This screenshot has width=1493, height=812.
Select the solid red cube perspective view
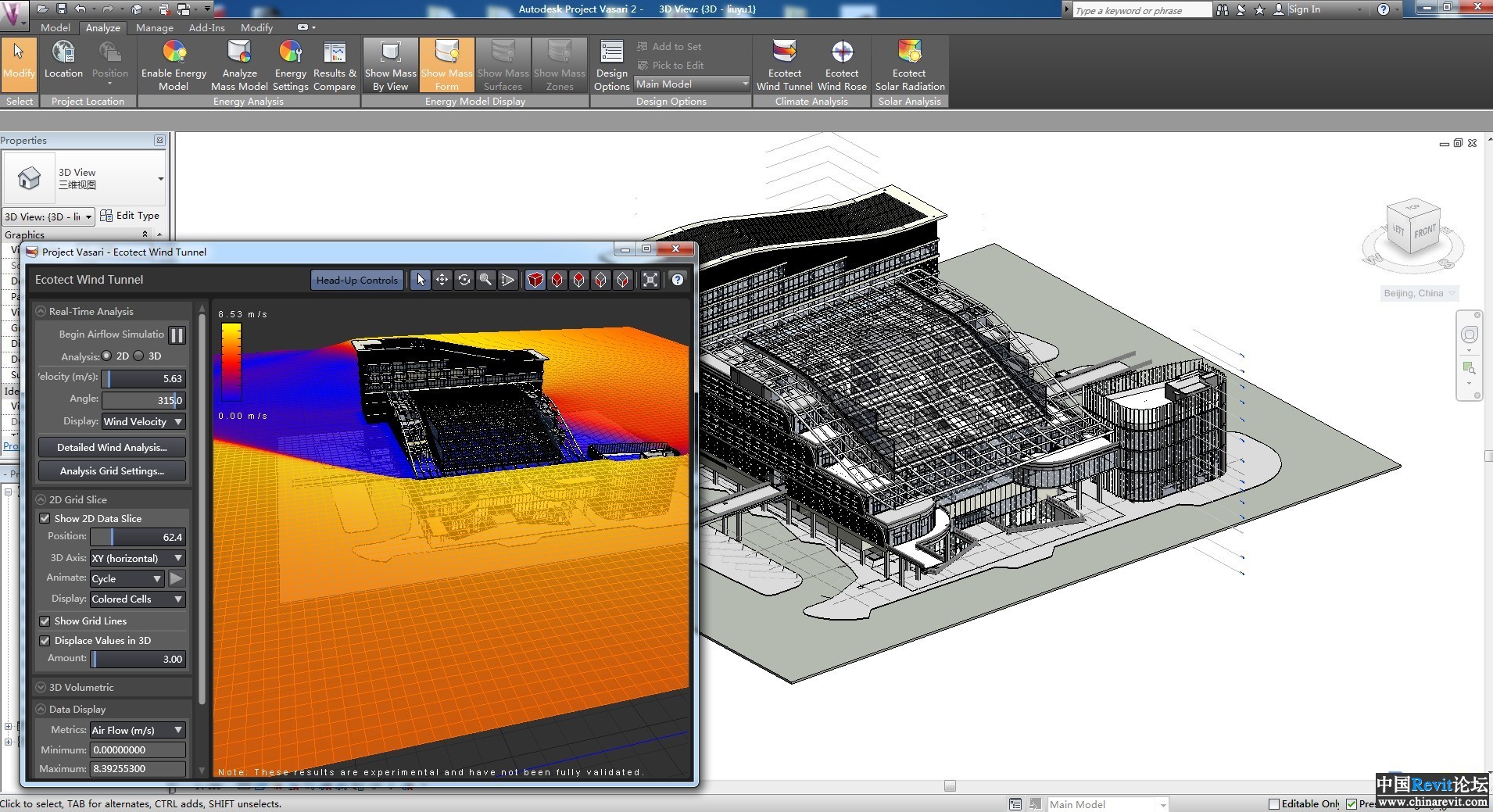click(535, 280)
